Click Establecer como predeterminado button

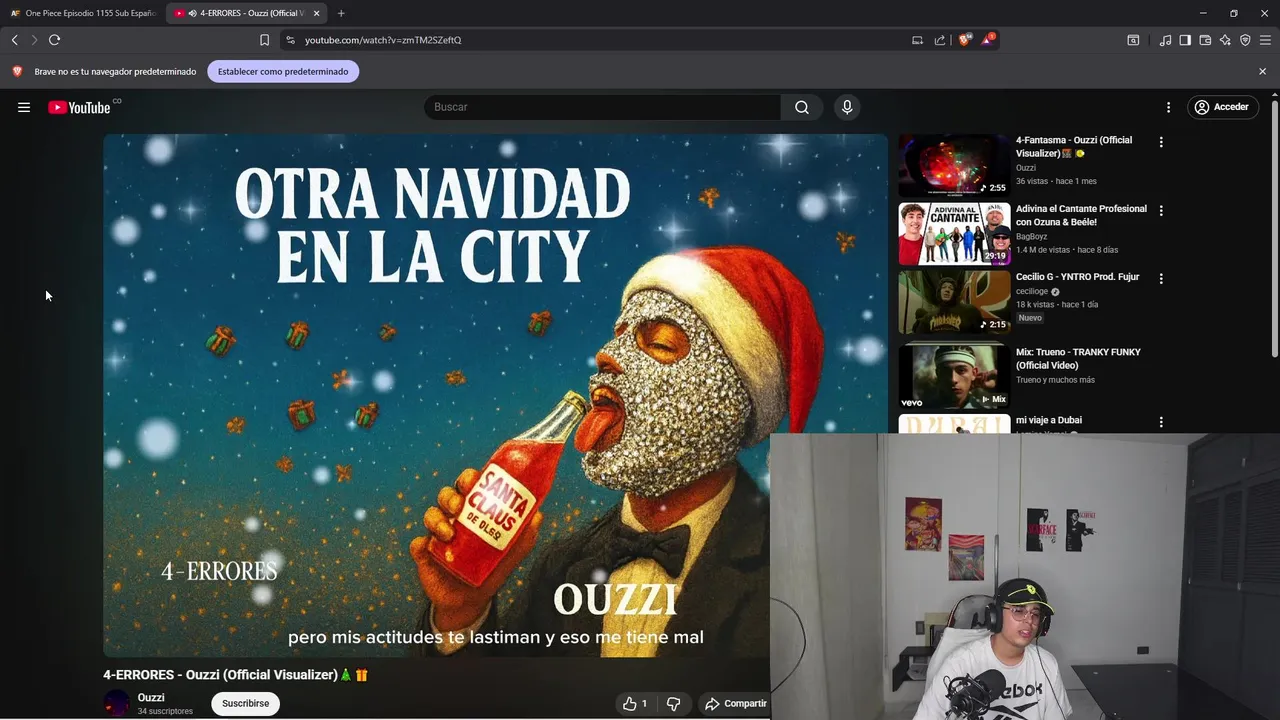283,71
